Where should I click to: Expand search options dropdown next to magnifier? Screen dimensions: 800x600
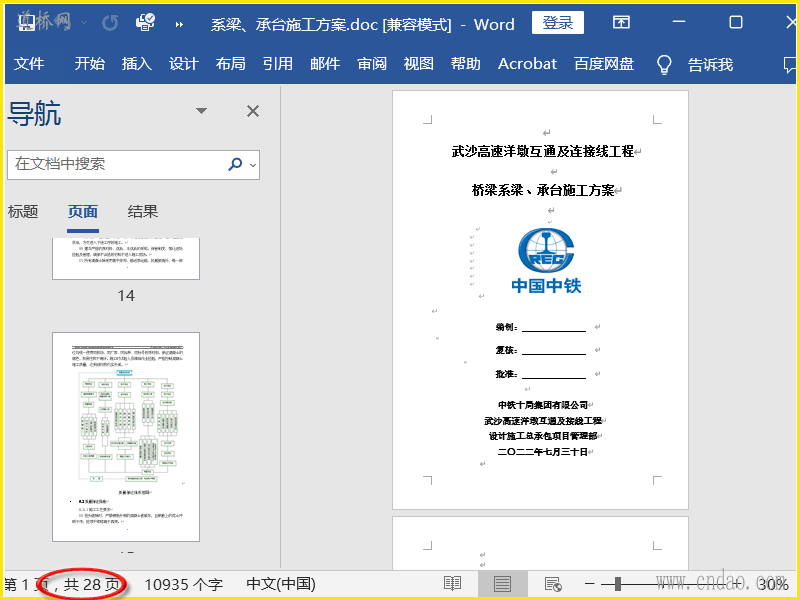[253, 165]
